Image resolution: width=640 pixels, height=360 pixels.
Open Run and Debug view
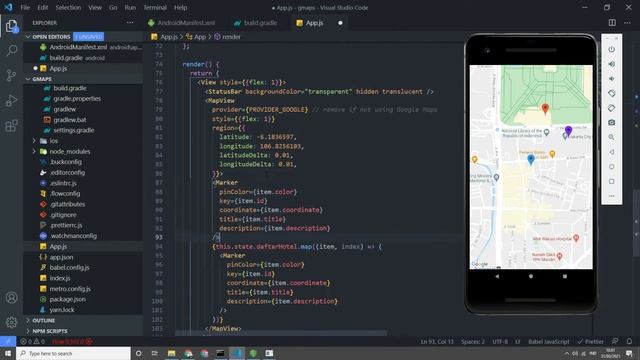[x=11, y=100]
